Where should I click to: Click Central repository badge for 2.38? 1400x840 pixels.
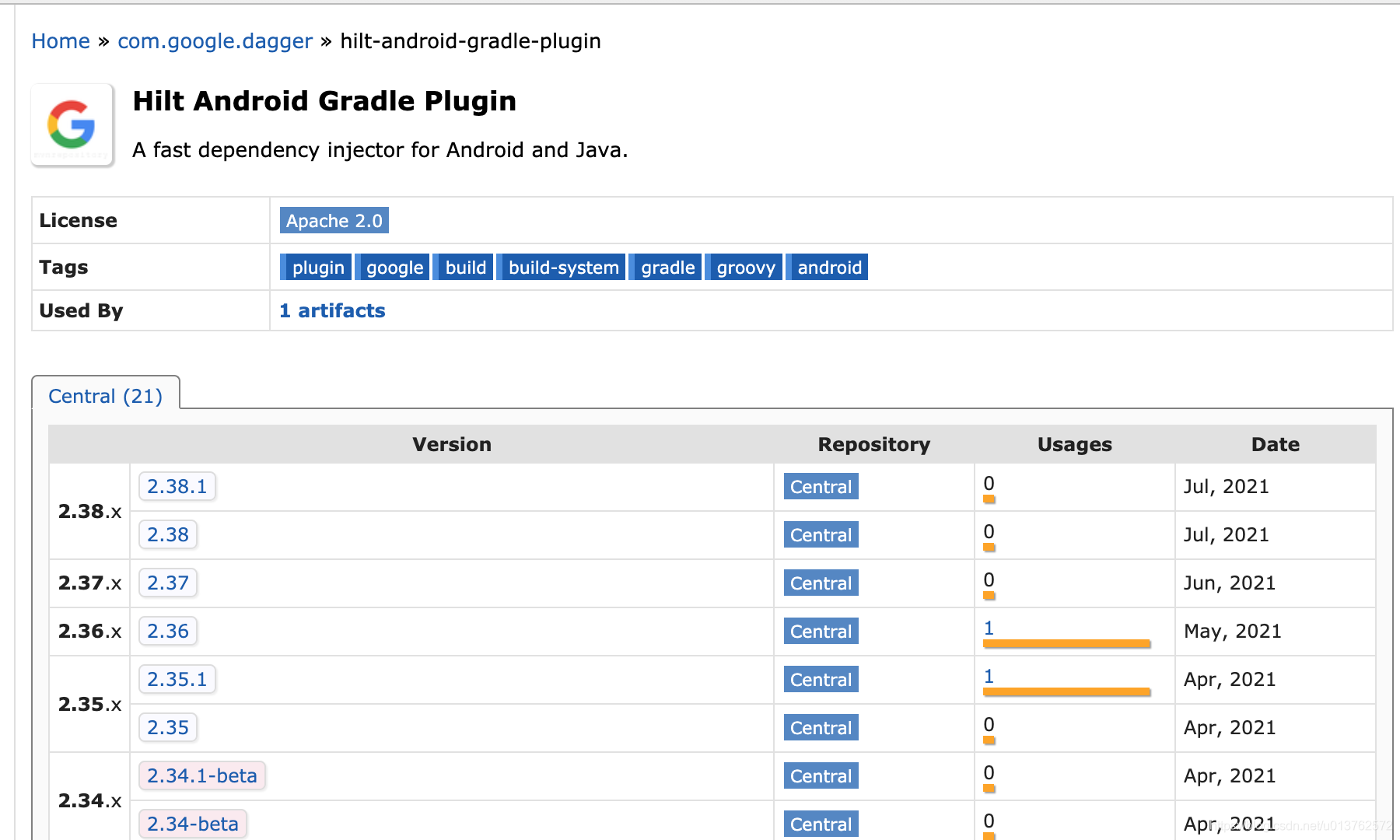(x=821, y=535)
